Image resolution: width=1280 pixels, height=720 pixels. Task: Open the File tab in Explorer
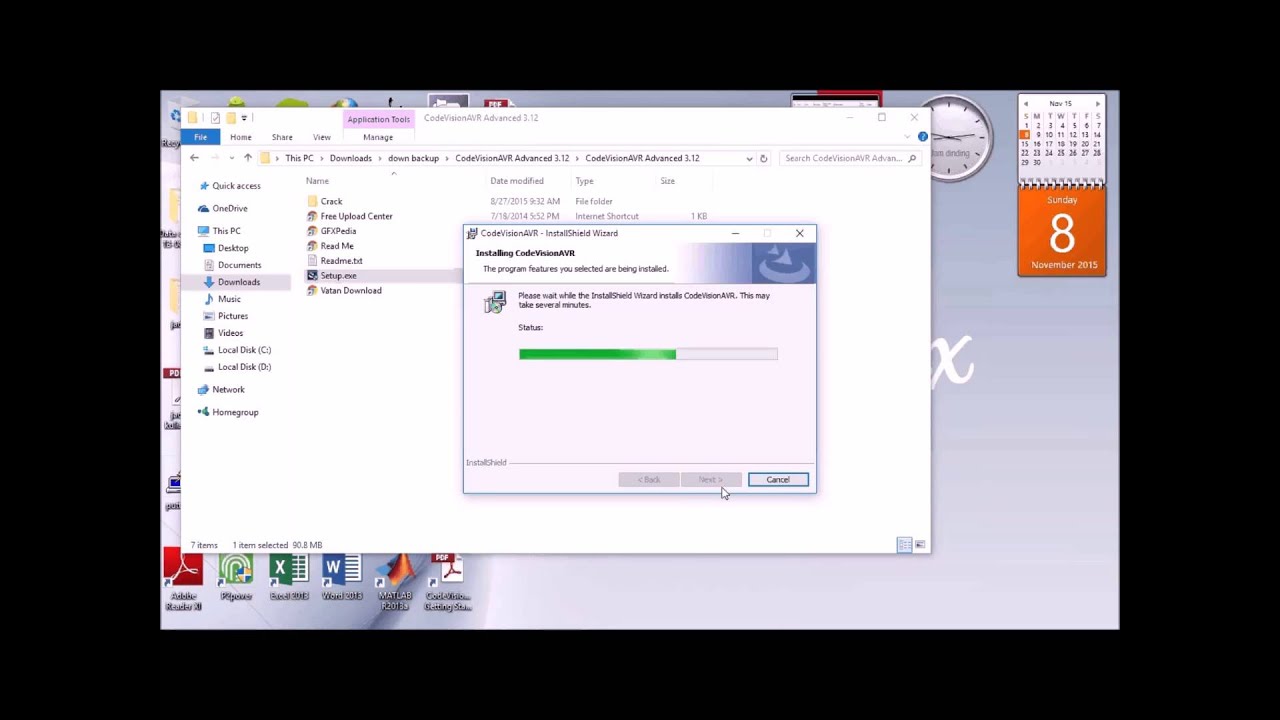click(x=201, y=137)
